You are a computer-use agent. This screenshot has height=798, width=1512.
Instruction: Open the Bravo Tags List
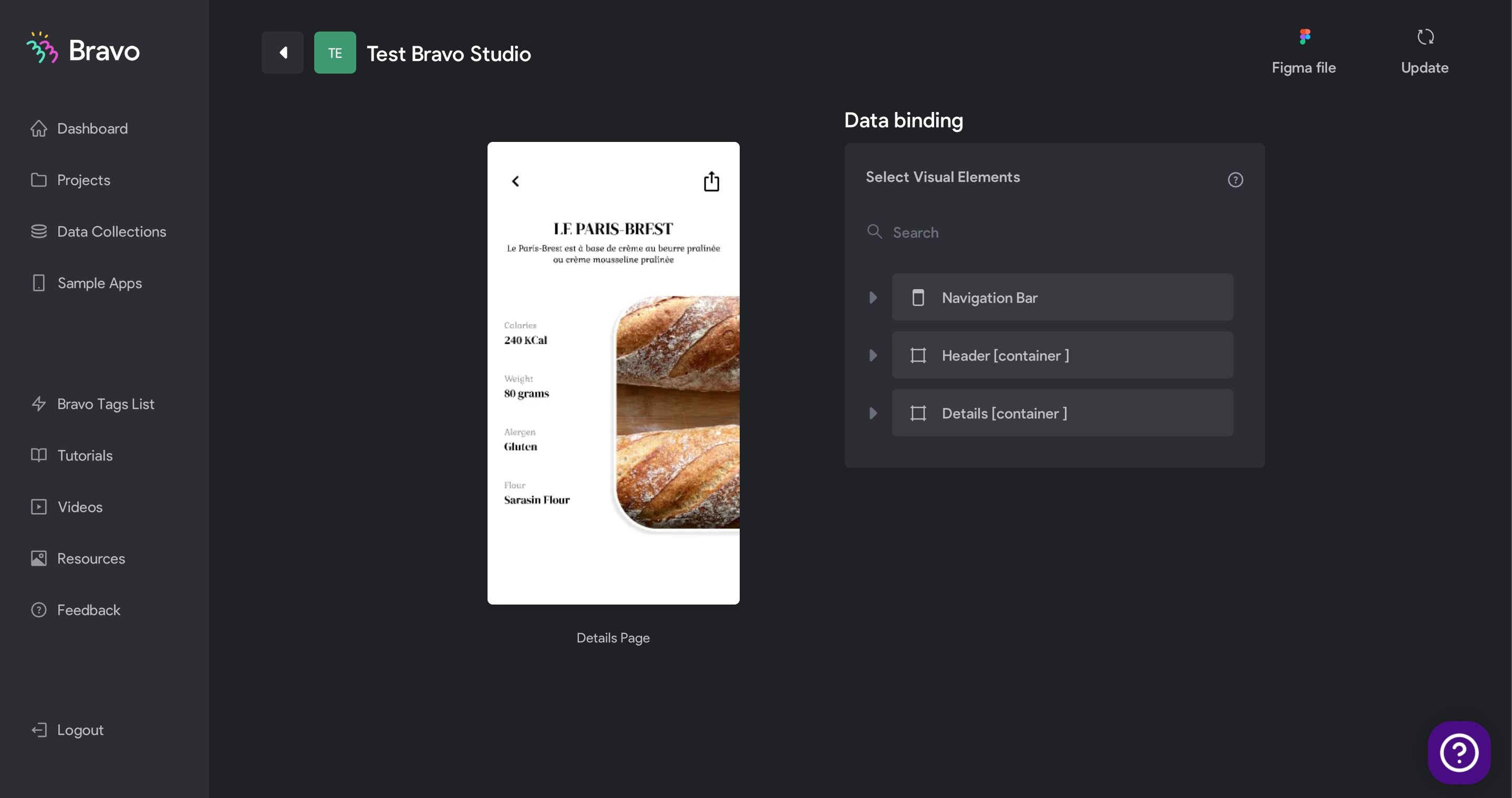(93, 404)
